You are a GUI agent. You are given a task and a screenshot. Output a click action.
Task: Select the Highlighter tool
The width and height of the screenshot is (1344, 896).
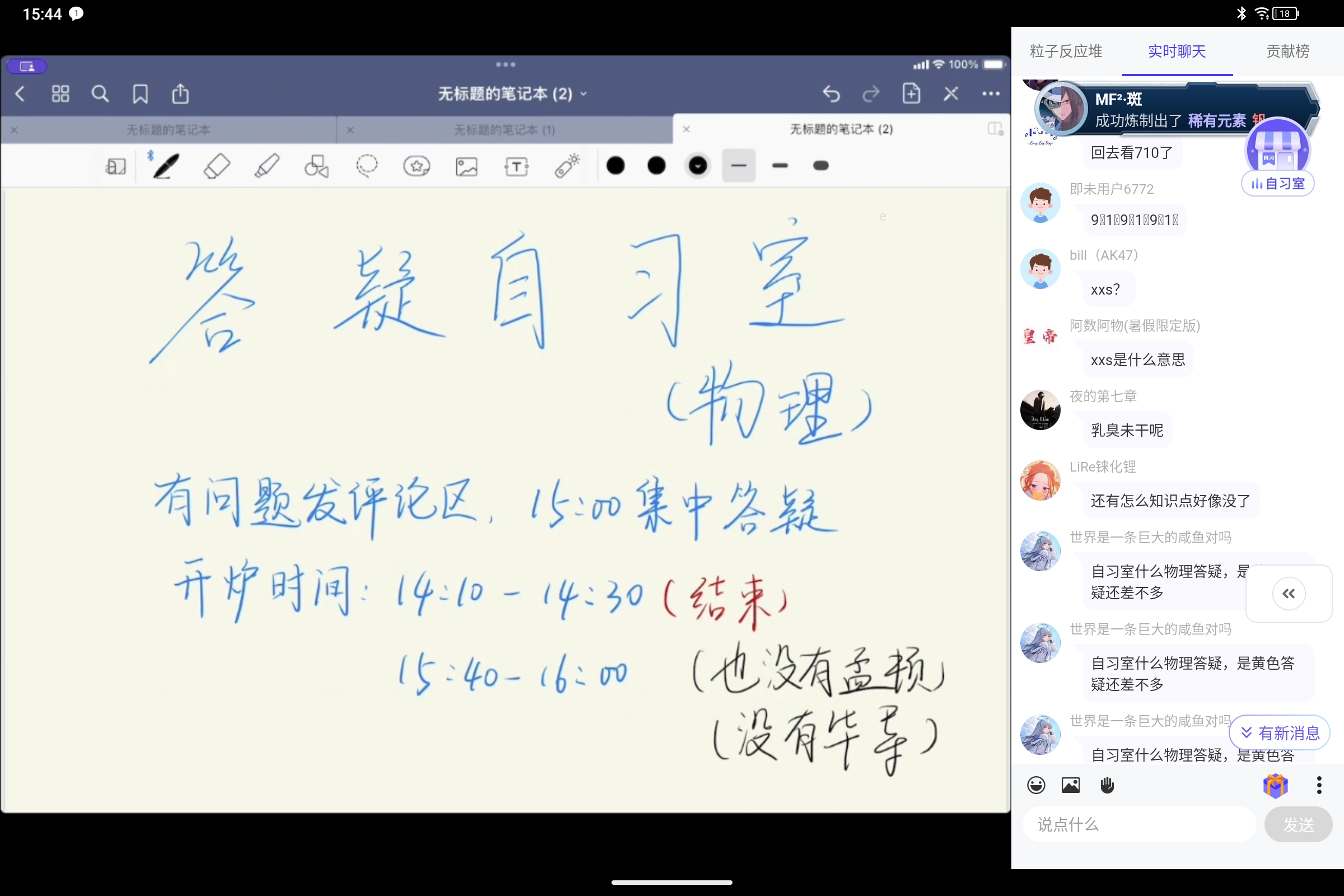click(267, 166)
